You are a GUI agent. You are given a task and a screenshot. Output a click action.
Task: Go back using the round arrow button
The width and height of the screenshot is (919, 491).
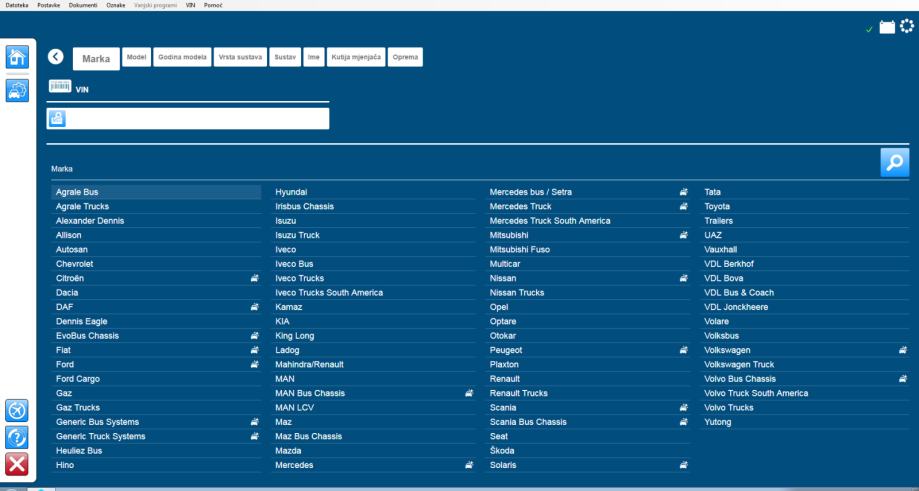click(x=56, y=57)
